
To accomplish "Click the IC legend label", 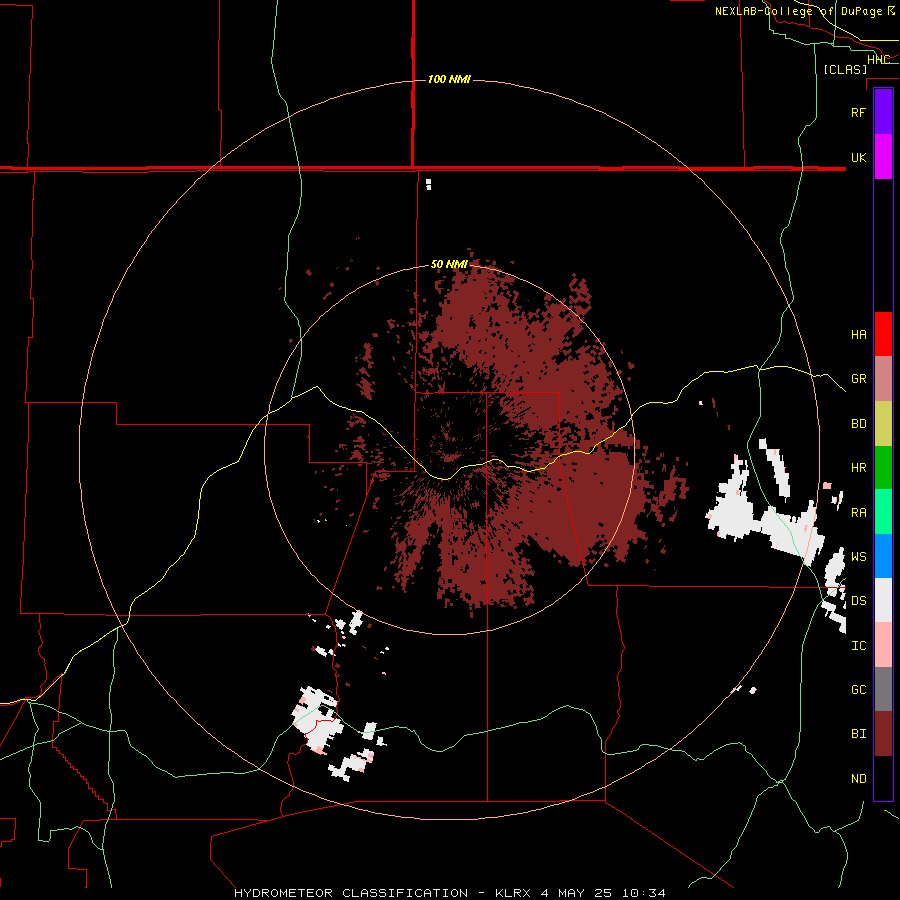I will coord(858,645).
